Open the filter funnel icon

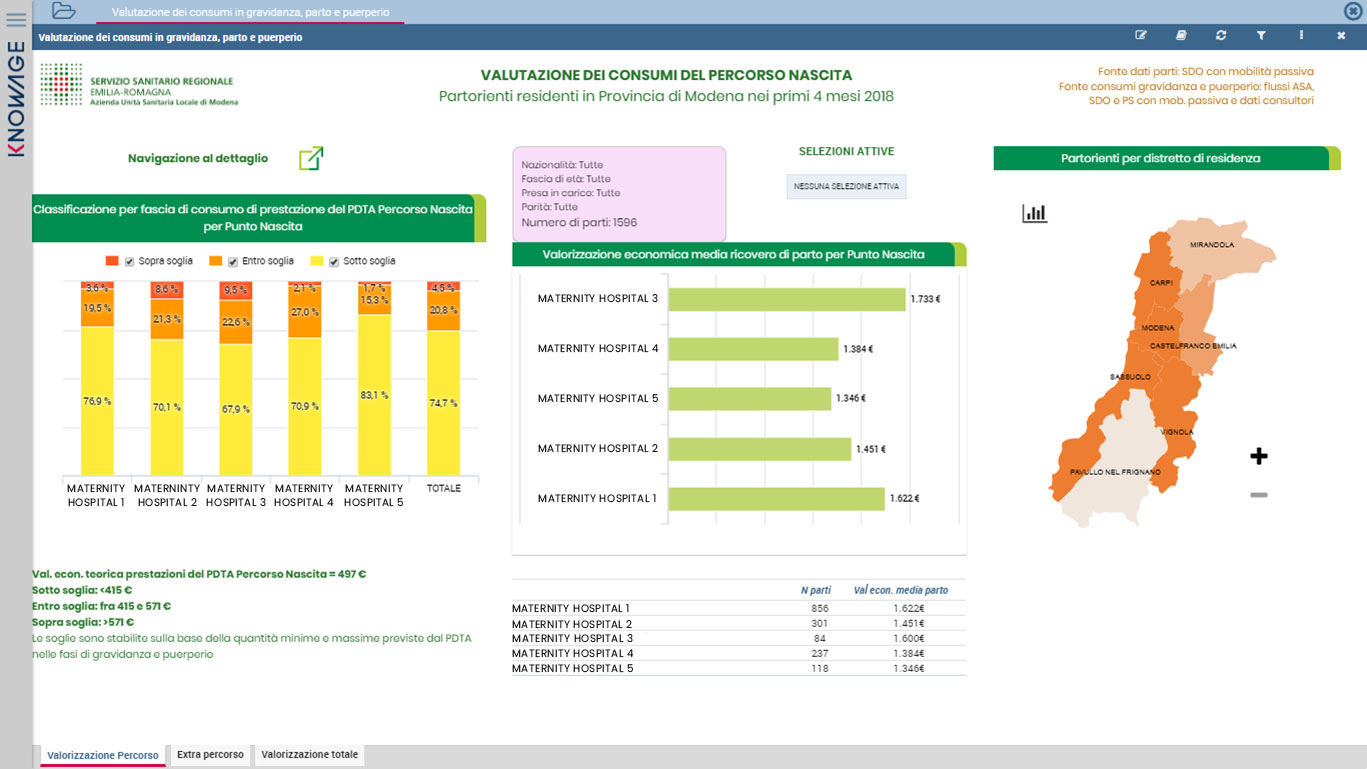(1261, 36)
